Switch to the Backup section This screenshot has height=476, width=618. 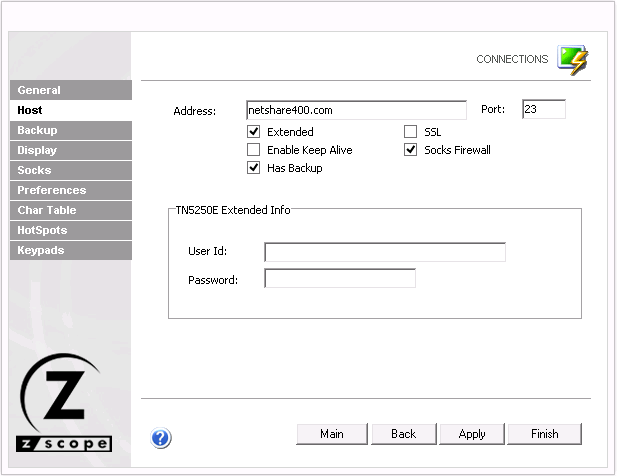point(71,130)
